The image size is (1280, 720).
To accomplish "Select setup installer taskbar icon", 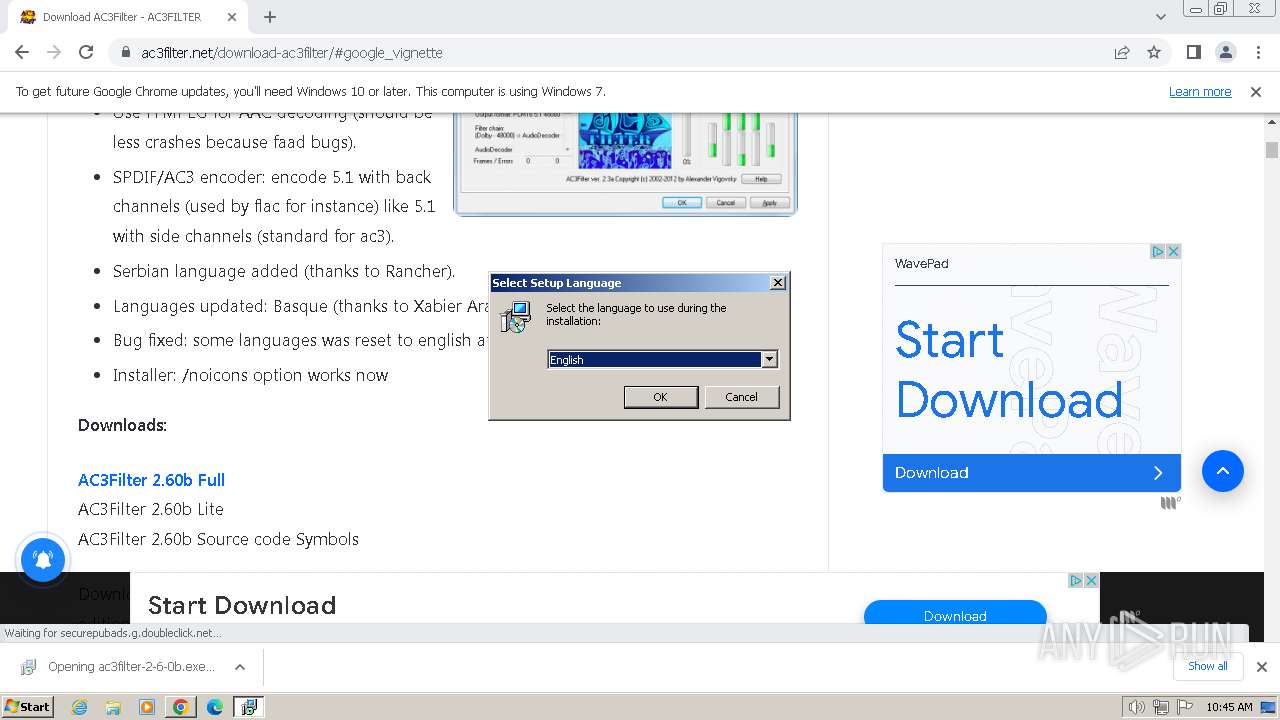I will coord(249,707).
